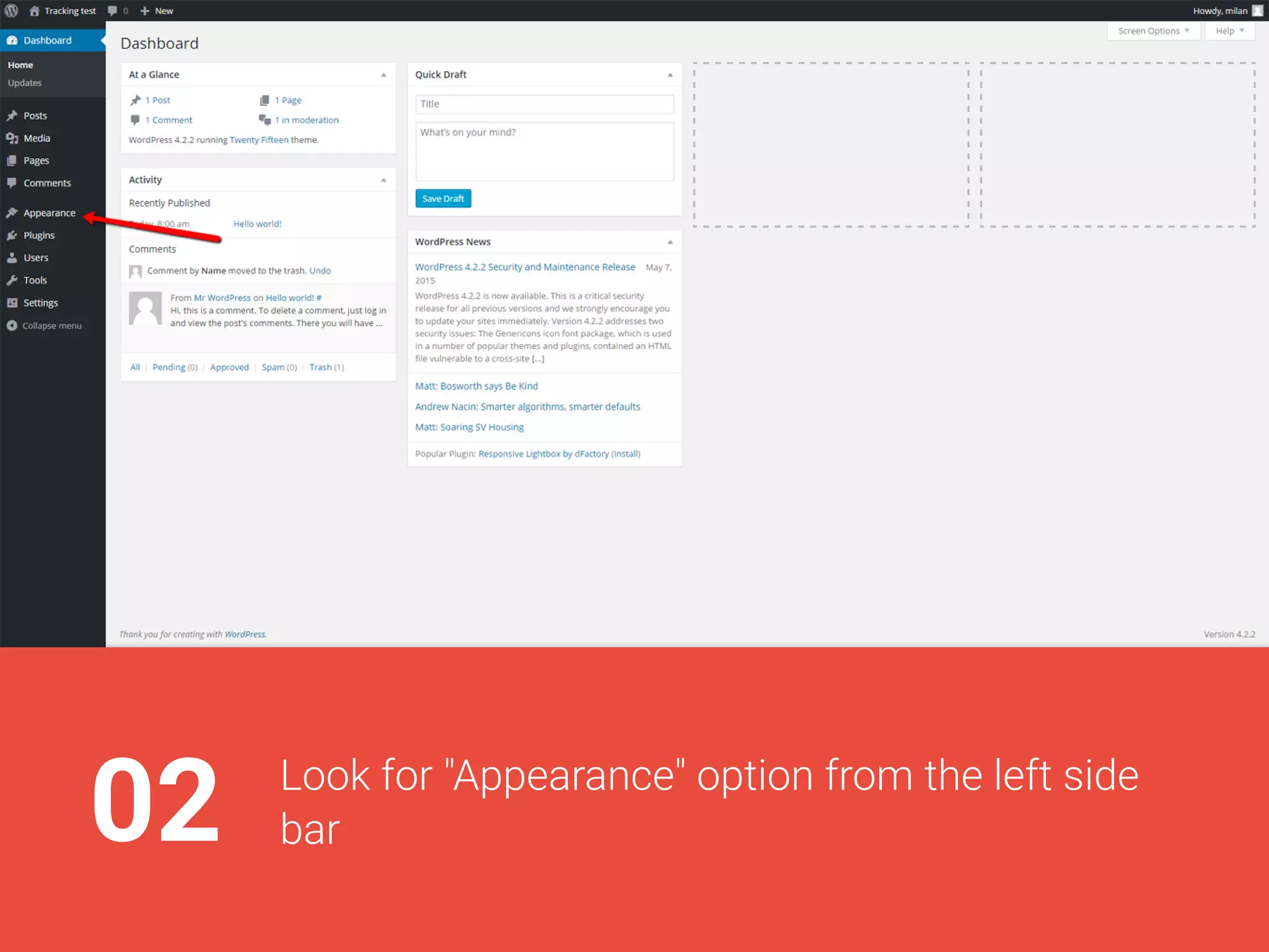1269x952 pixels.
Task: Collapse the WordPress News widget
Action: point(670,242)
